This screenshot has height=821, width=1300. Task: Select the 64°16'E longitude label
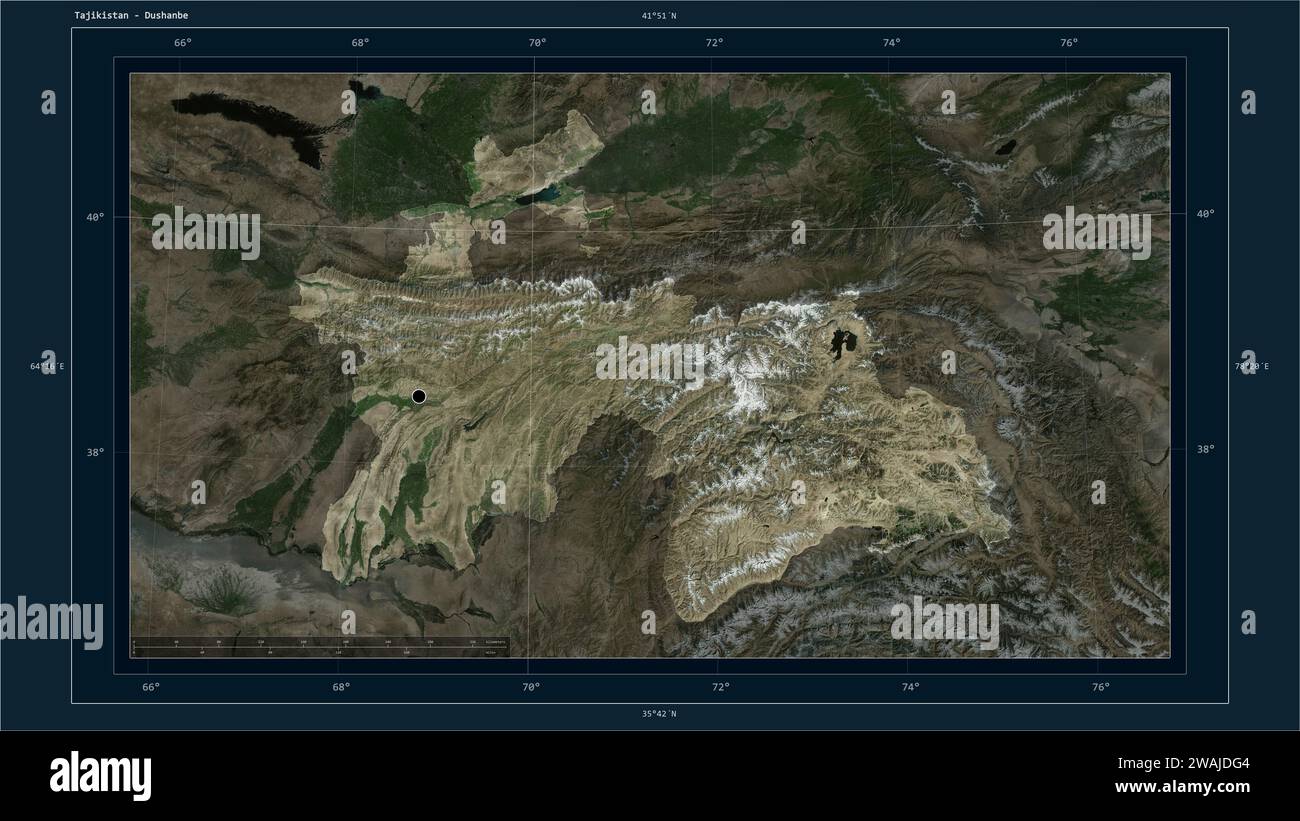click(x=47, y=366)
